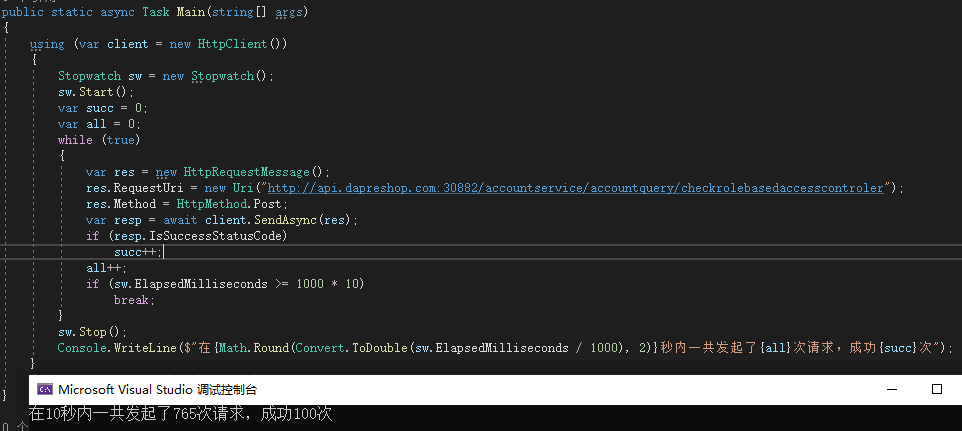Click 'sw.ElapsedMilliseconds >= 1000 * 10' condition
The width and height of the screenshot is (962, 431).
[236, 284]
